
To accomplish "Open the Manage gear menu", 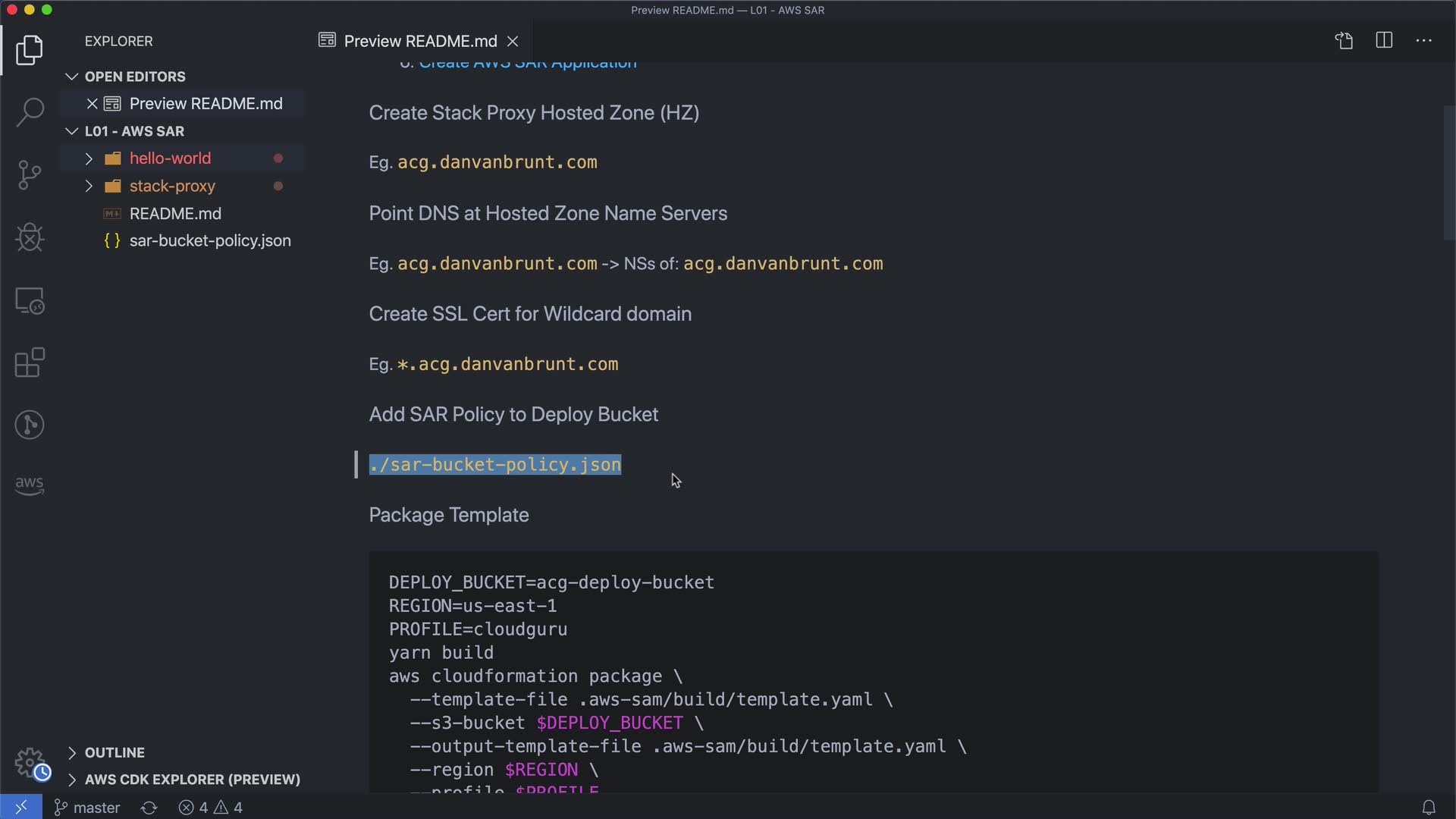I will [31, 763].
